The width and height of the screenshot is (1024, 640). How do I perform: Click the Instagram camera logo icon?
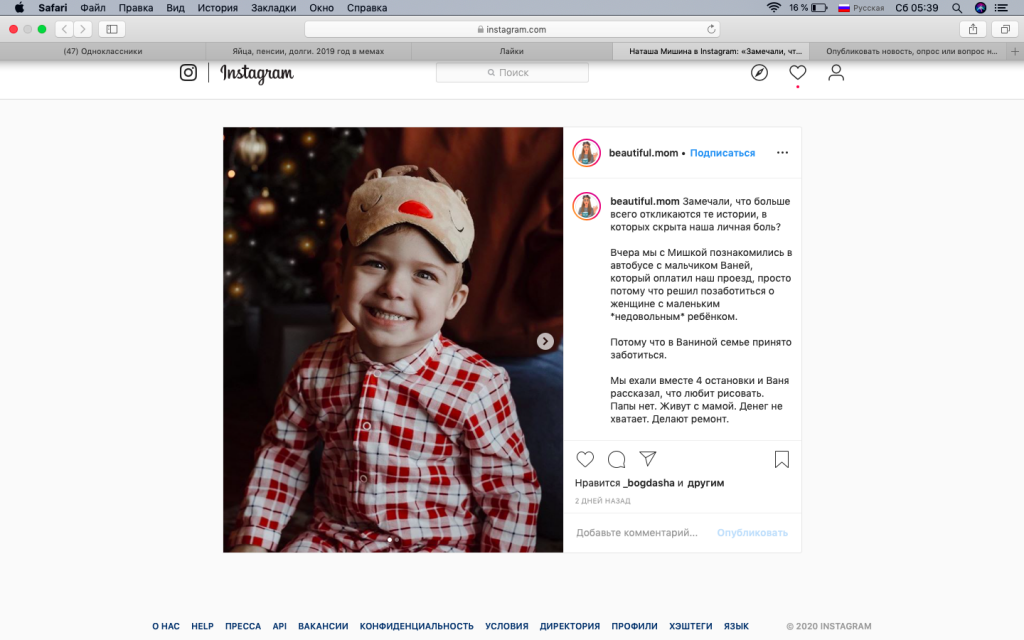[188, 73]
